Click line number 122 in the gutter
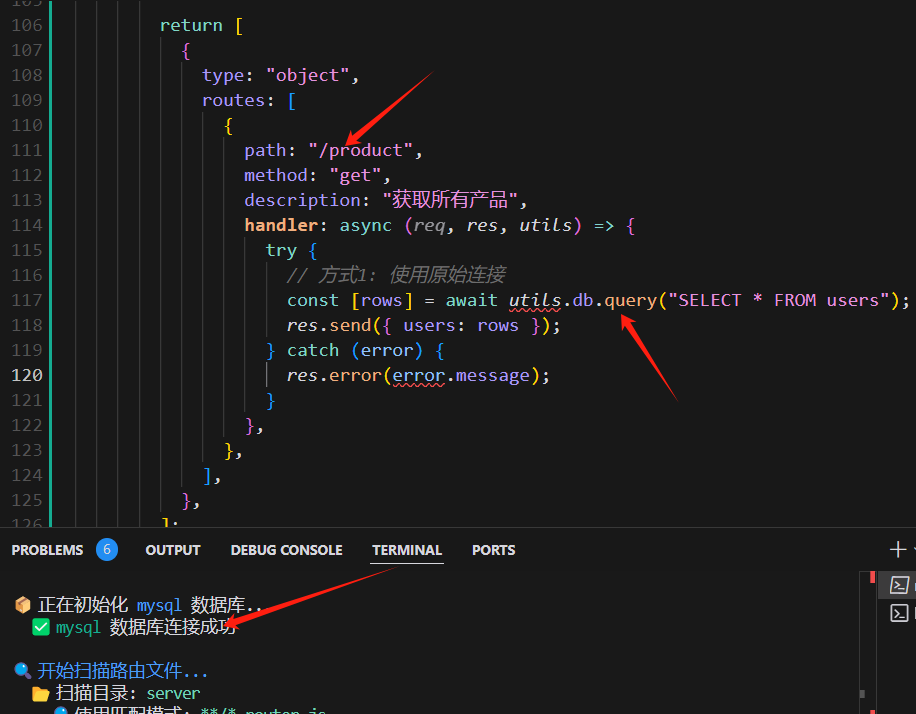Screen dimensions: 916x714 coord(27,425)
